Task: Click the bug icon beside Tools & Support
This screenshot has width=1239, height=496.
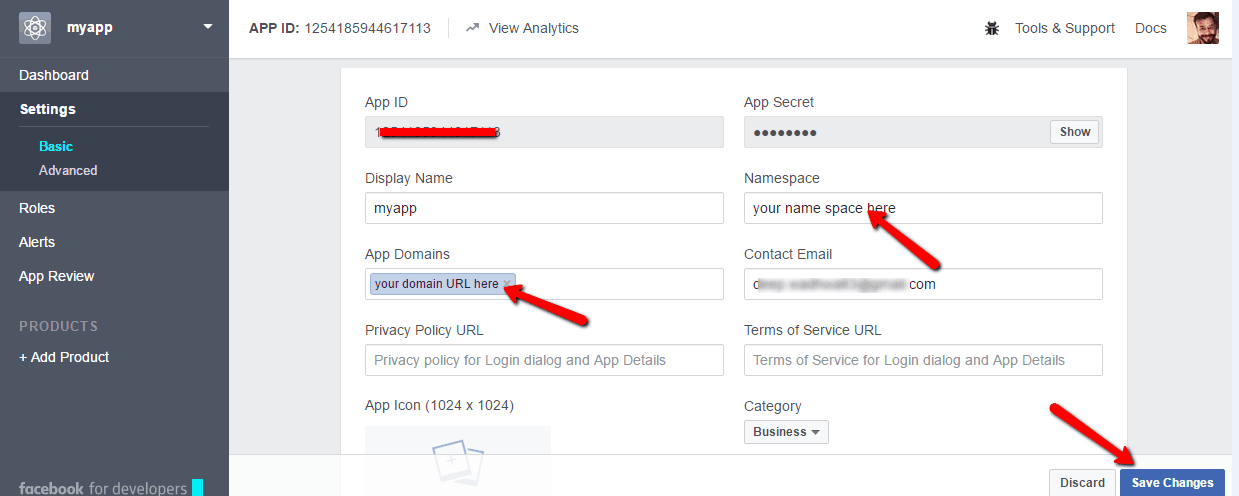Action: [x=992, y=28]
